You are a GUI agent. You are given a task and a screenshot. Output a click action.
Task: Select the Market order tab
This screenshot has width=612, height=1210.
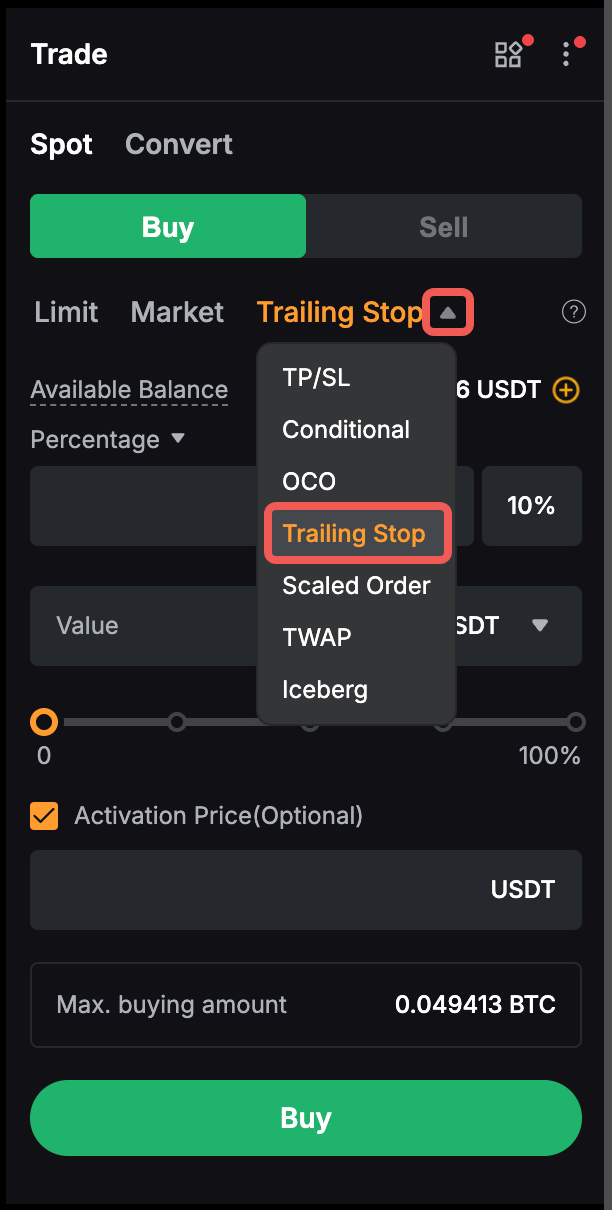[177, 312]
